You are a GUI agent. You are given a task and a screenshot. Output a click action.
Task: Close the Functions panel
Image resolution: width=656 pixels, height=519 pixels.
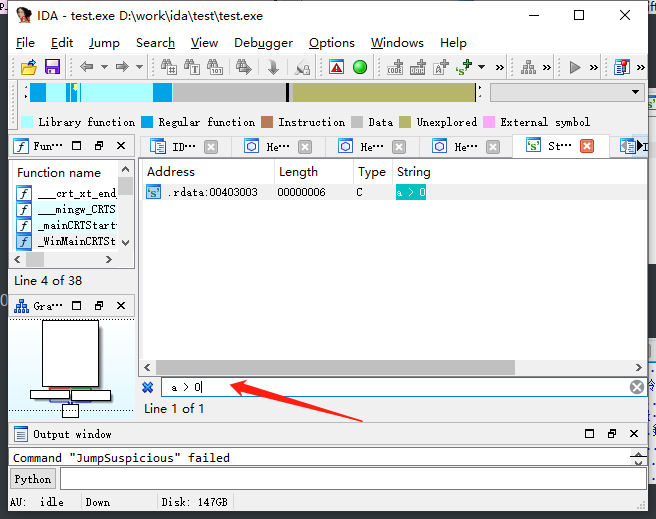tap(121, 146)
